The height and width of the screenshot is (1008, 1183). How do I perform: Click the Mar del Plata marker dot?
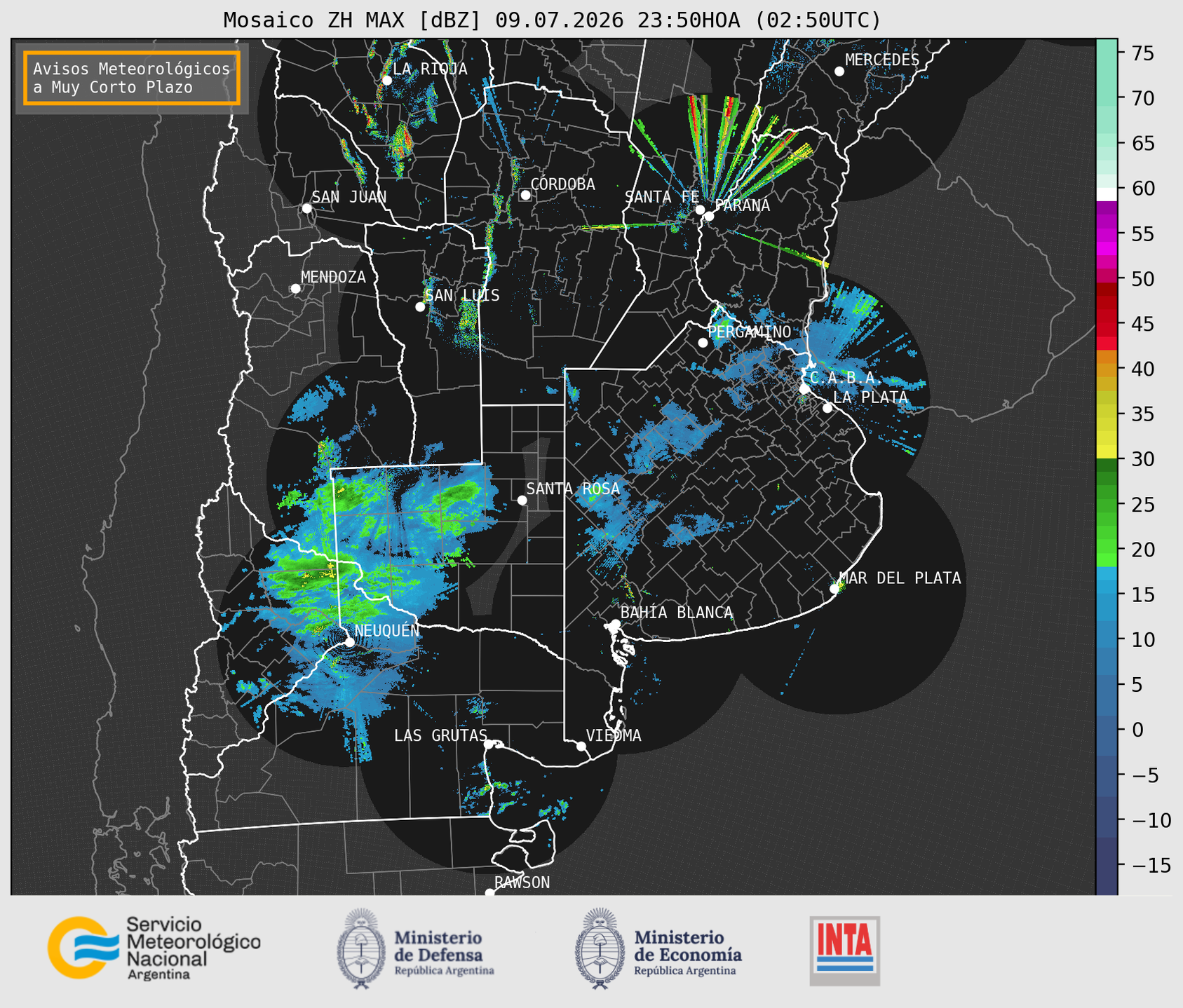(834, 589)
